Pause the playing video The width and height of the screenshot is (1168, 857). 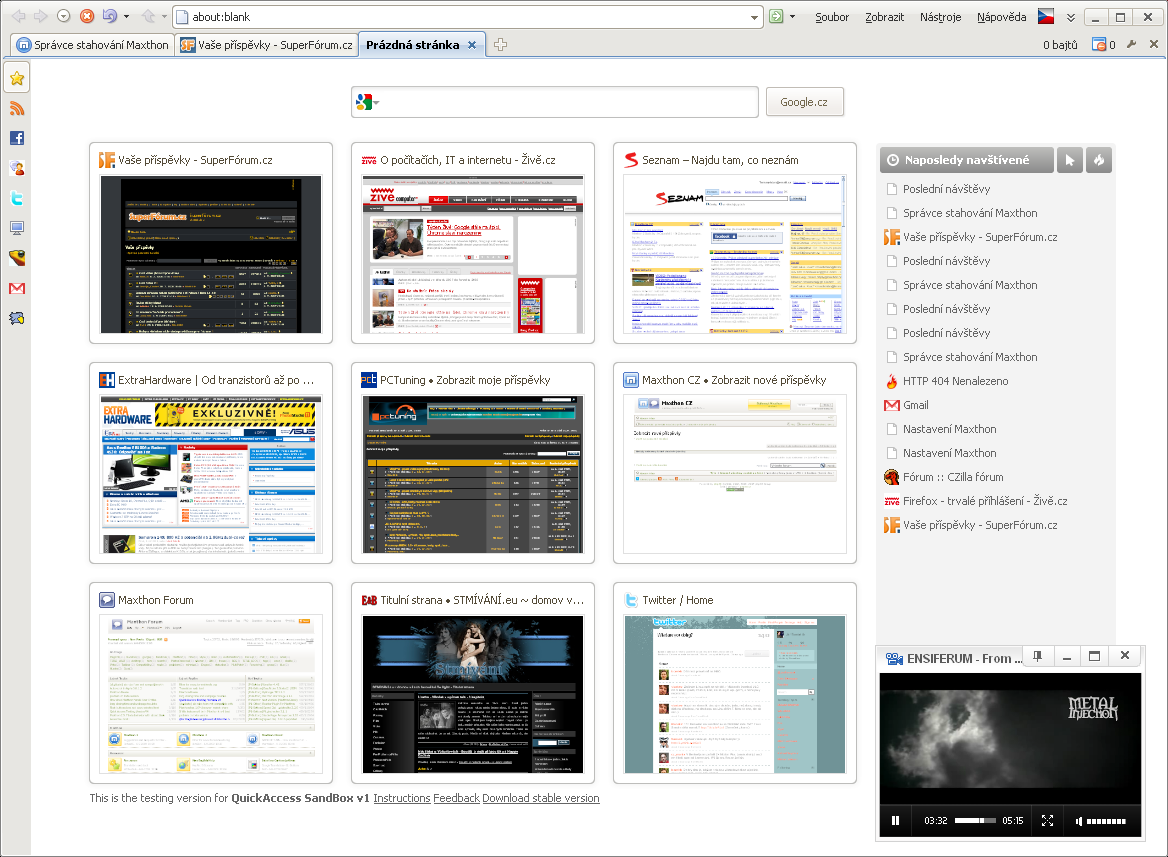[895, 821]
